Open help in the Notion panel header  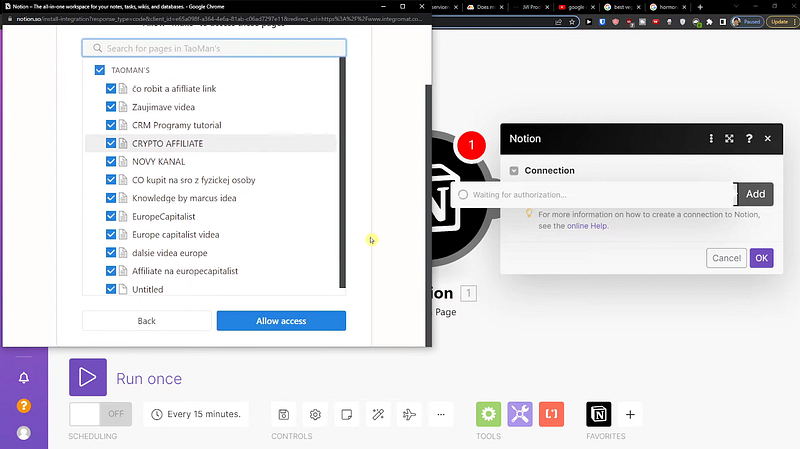click(749, 138)
